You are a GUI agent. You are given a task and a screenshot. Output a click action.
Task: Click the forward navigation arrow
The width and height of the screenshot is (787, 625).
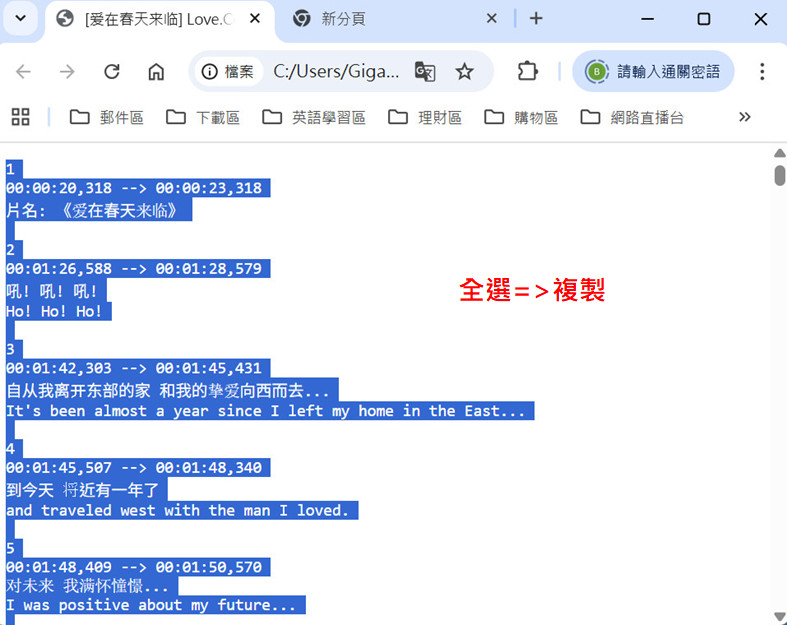[x=67, y=72]
